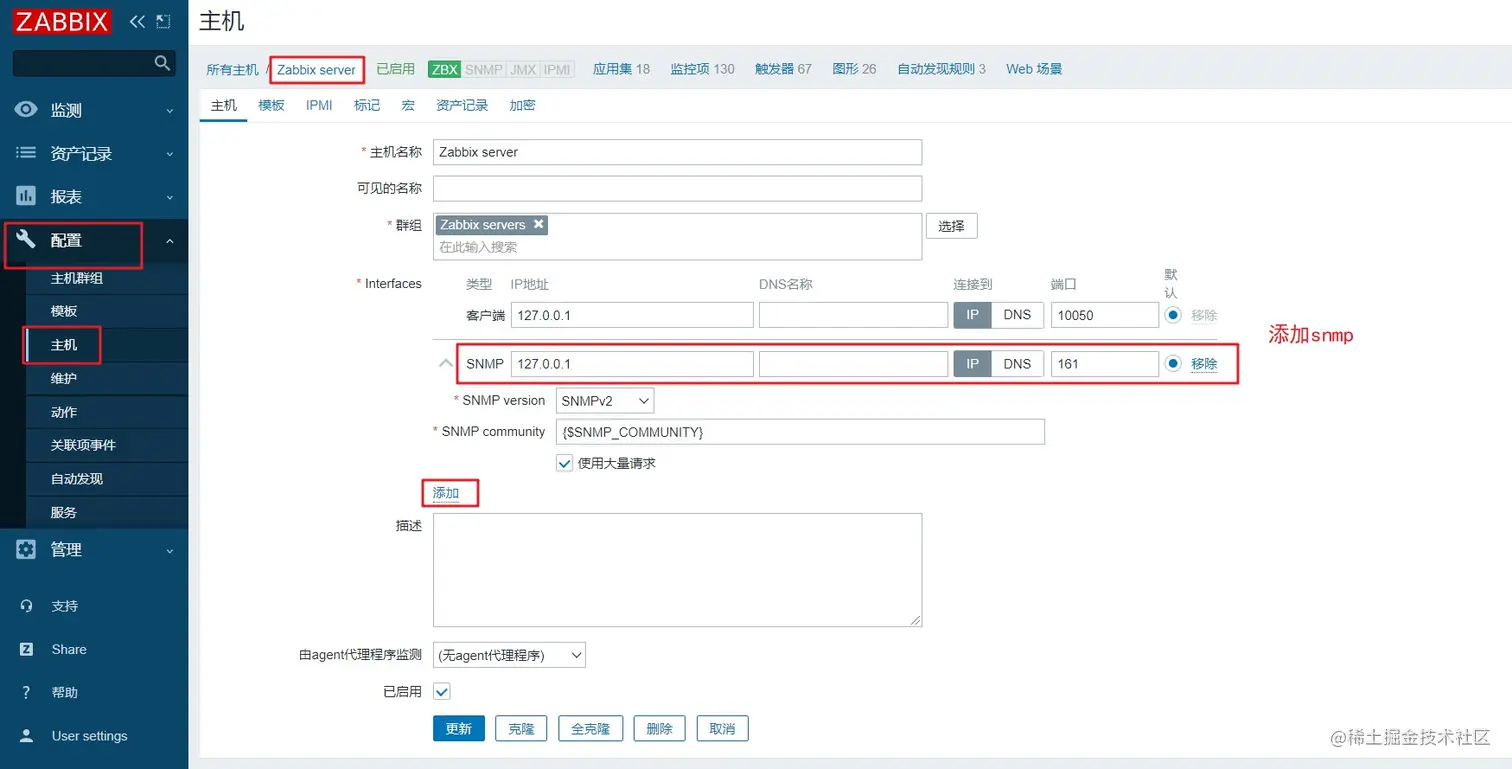Select default radio for SNMP interface

1173,364
